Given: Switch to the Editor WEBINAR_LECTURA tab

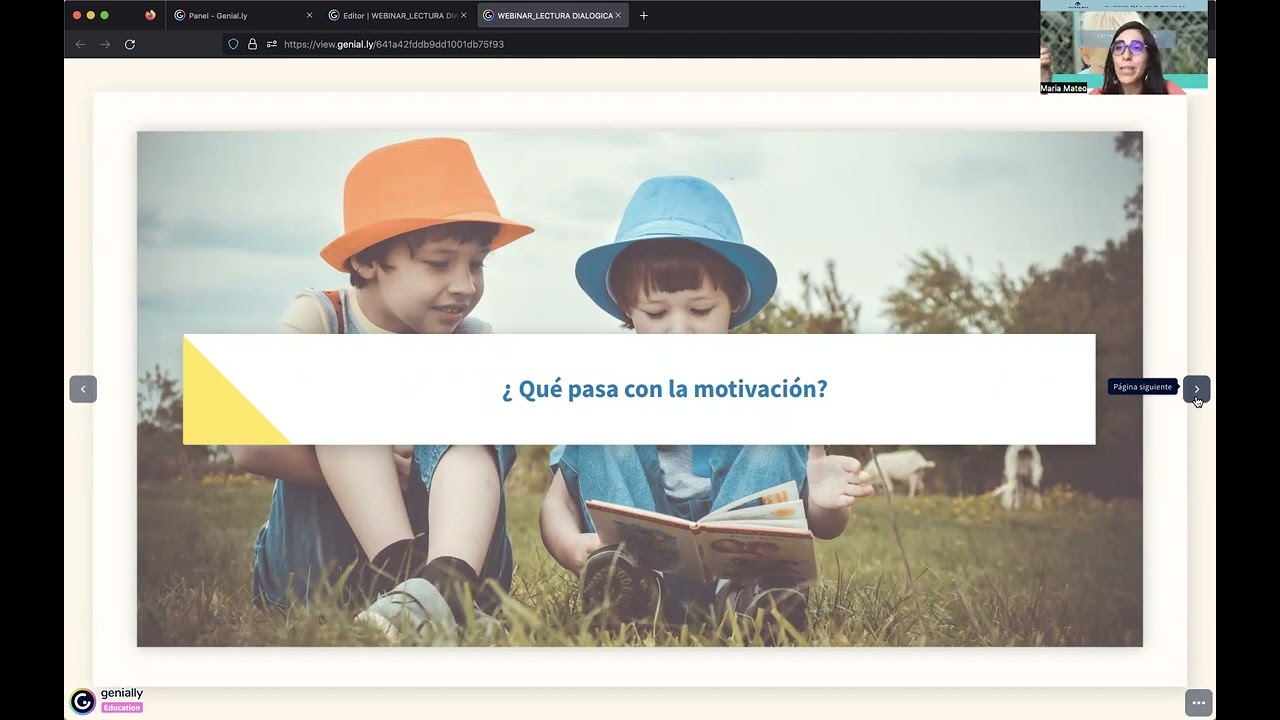Looking at the screenshot, I should (x=398, y=15).
